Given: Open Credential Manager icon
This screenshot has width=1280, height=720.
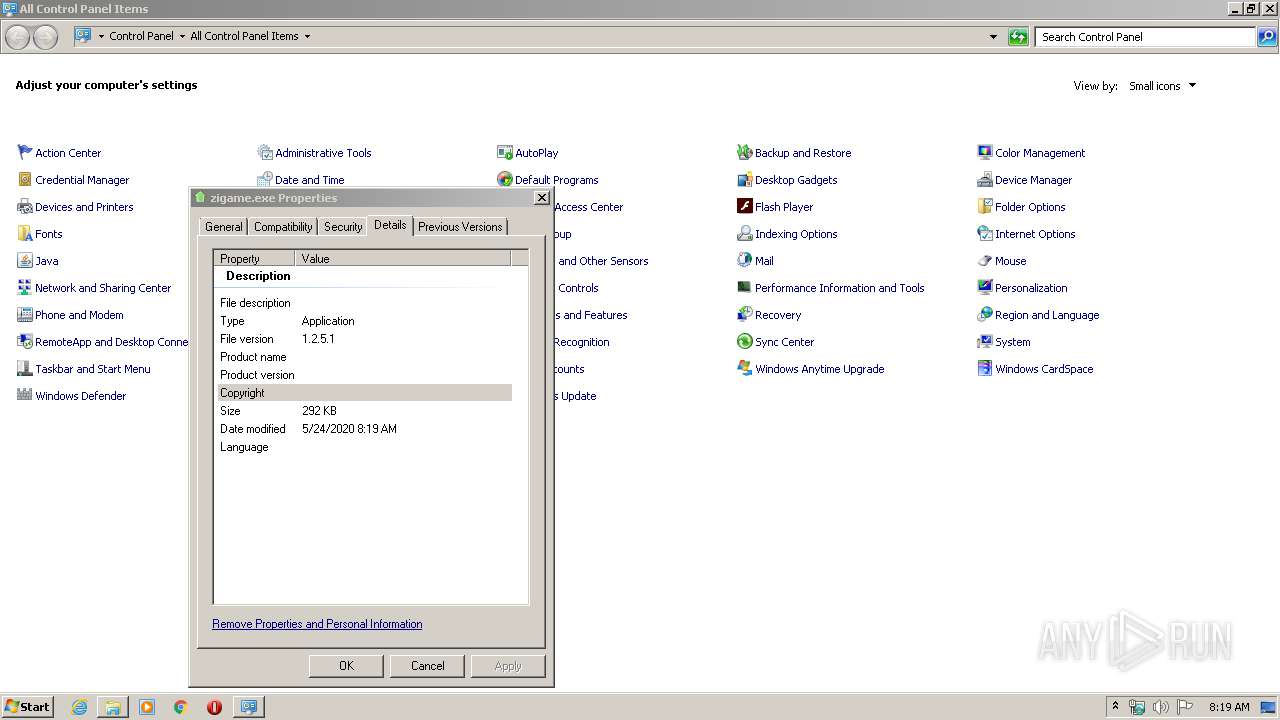Looking at the screenshot, I should (25, 179).
